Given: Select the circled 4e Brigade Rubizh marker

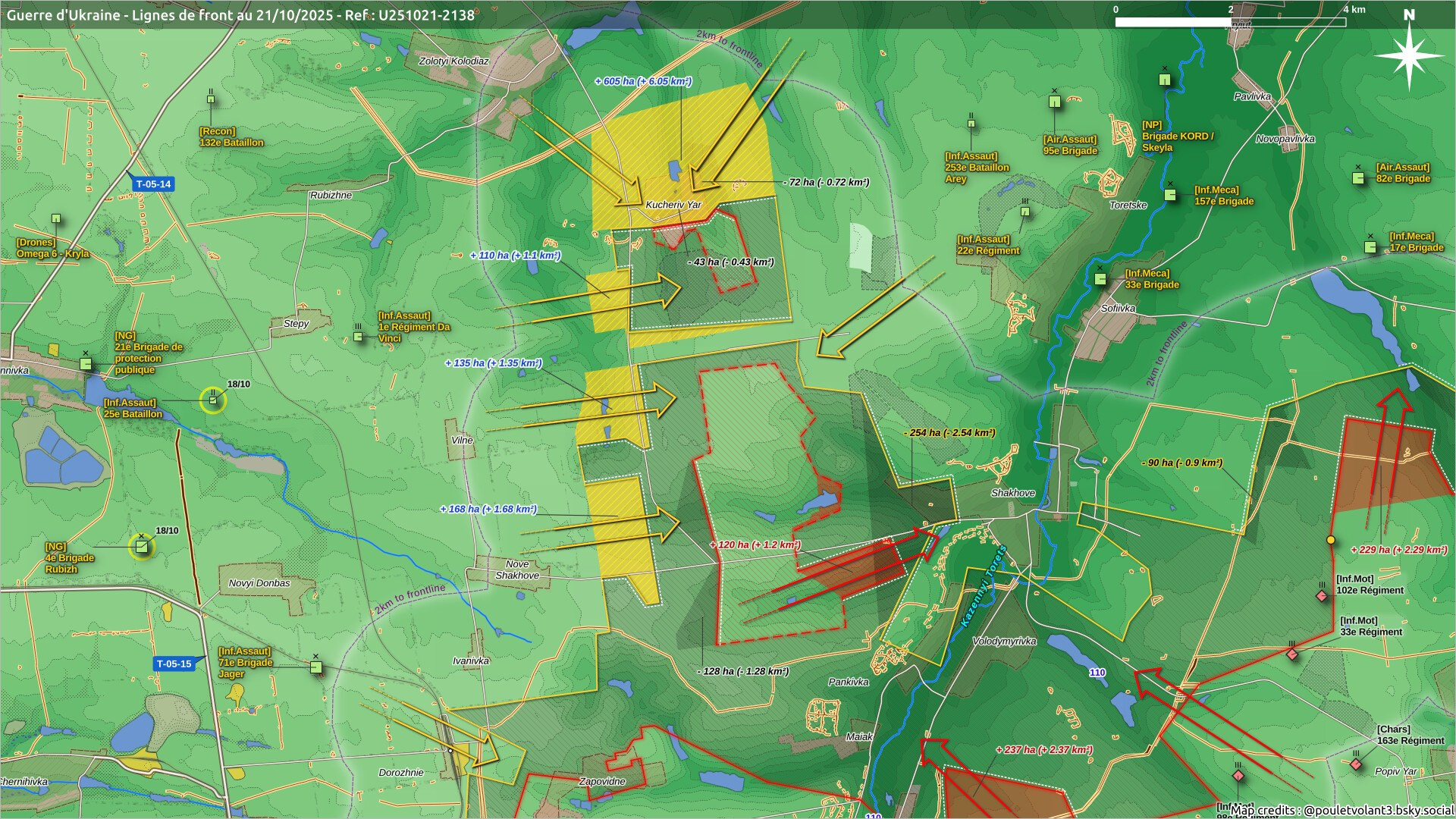Looking at the screenshot, I should click(142, 546).
